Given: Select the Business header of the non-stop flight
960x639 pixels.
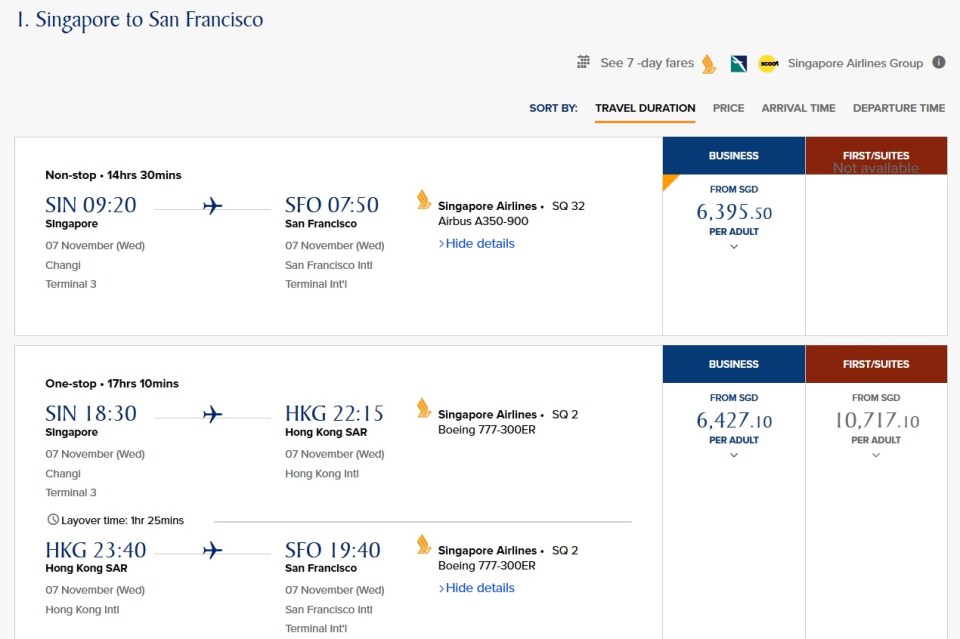Looking at the screenshot, I should pyautogui.click(x=734, y=156).
